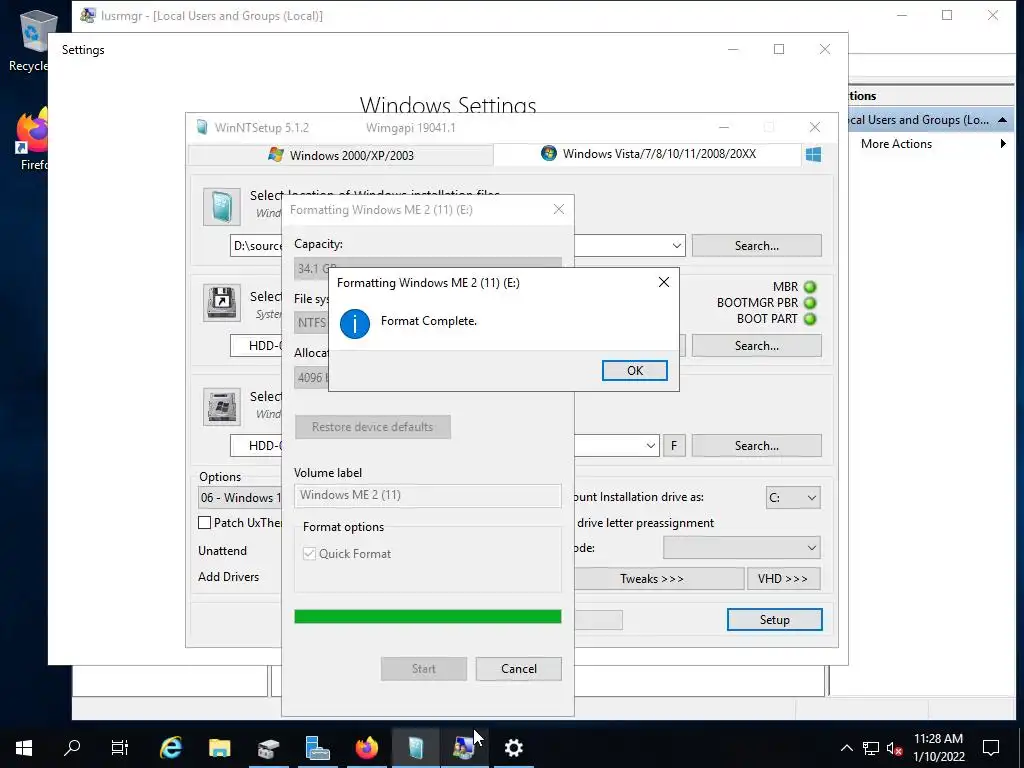Image resolution: width=1024 pixels, height=768 pixels.
Task: Open the clock showing 11:28 AM
Action: (x=938, y=748)
